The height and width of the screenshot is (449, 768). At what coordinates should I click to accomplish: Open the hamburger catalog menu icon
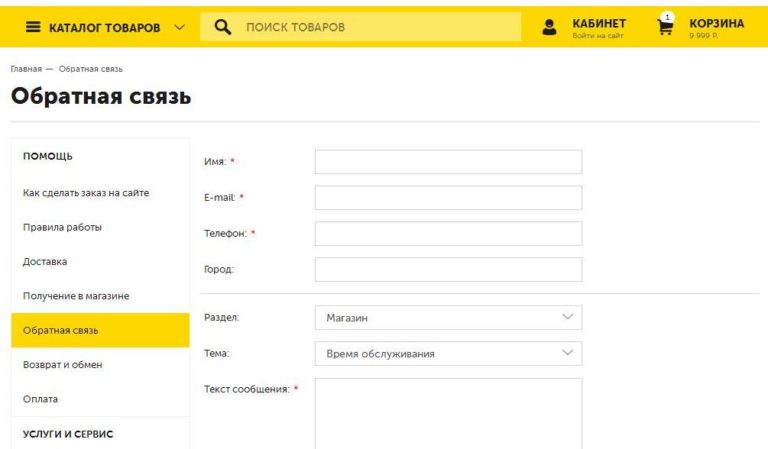click(33, 26)
